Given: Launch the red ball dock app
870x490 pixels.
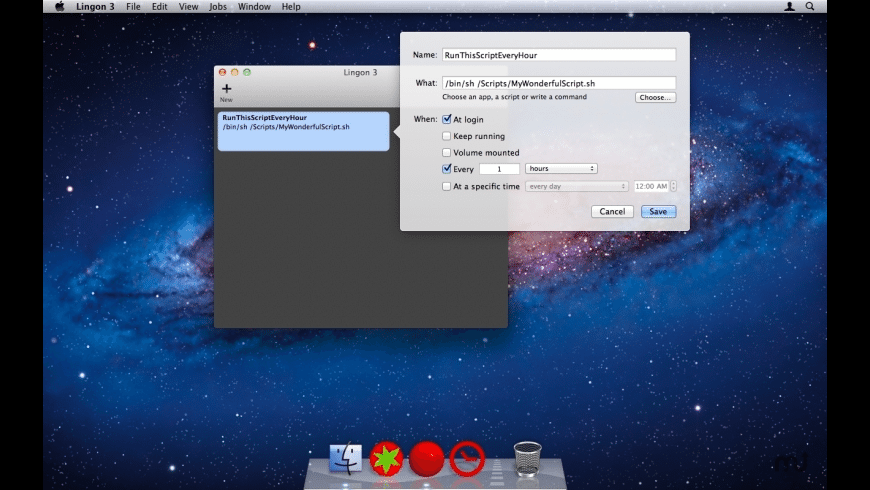Looking at the screenshot, I should (x=427, y=458).
